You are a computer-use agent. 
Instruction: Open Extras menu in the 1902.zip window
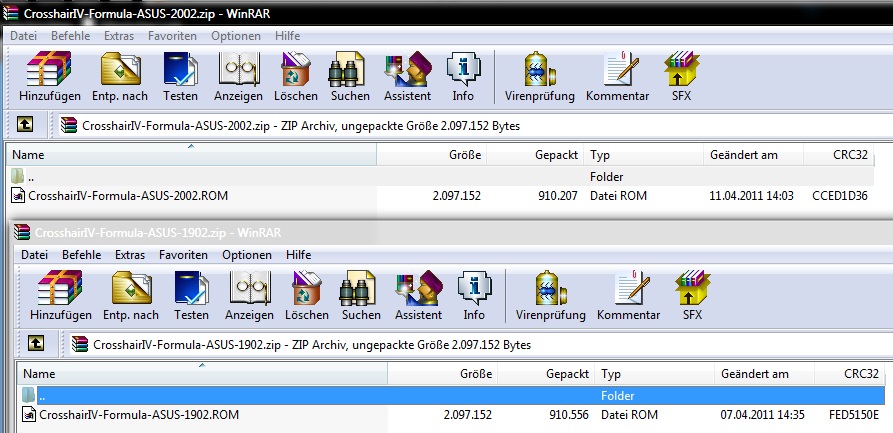[130, 255]
